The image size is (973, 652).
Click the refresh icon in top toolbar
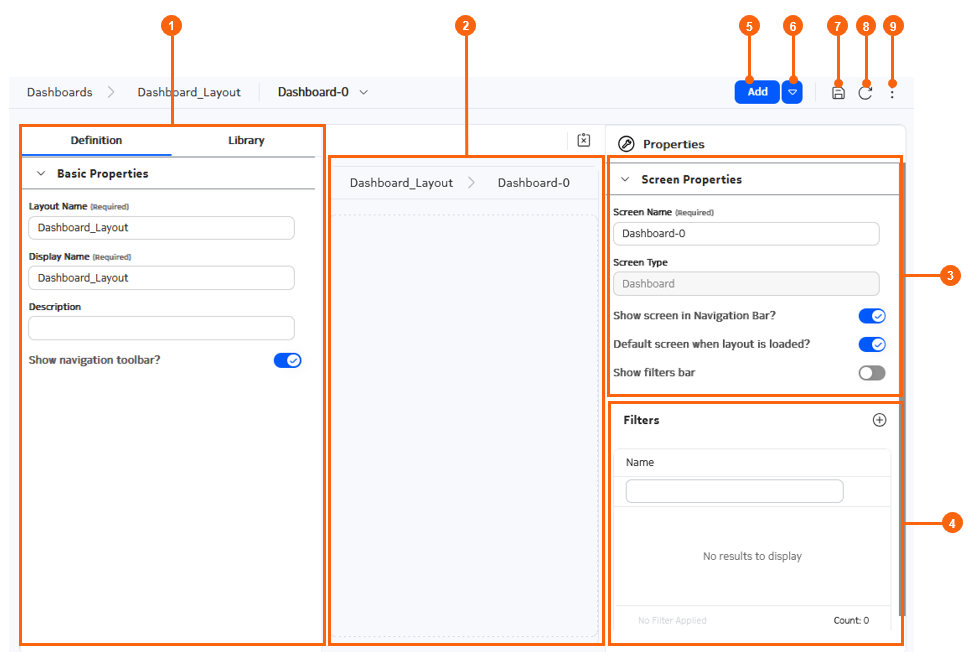pyautogui.click(x=865, y=93)
